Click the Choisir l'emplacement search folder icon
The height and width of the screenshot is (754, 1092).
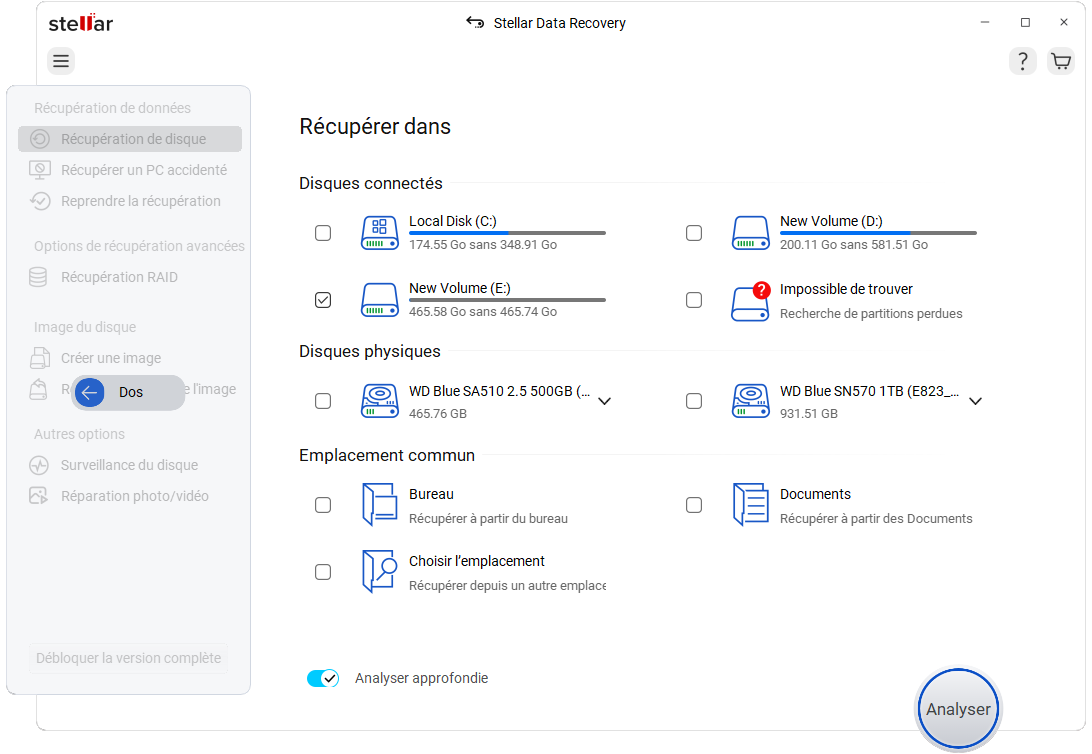click(x=380, y=572)
